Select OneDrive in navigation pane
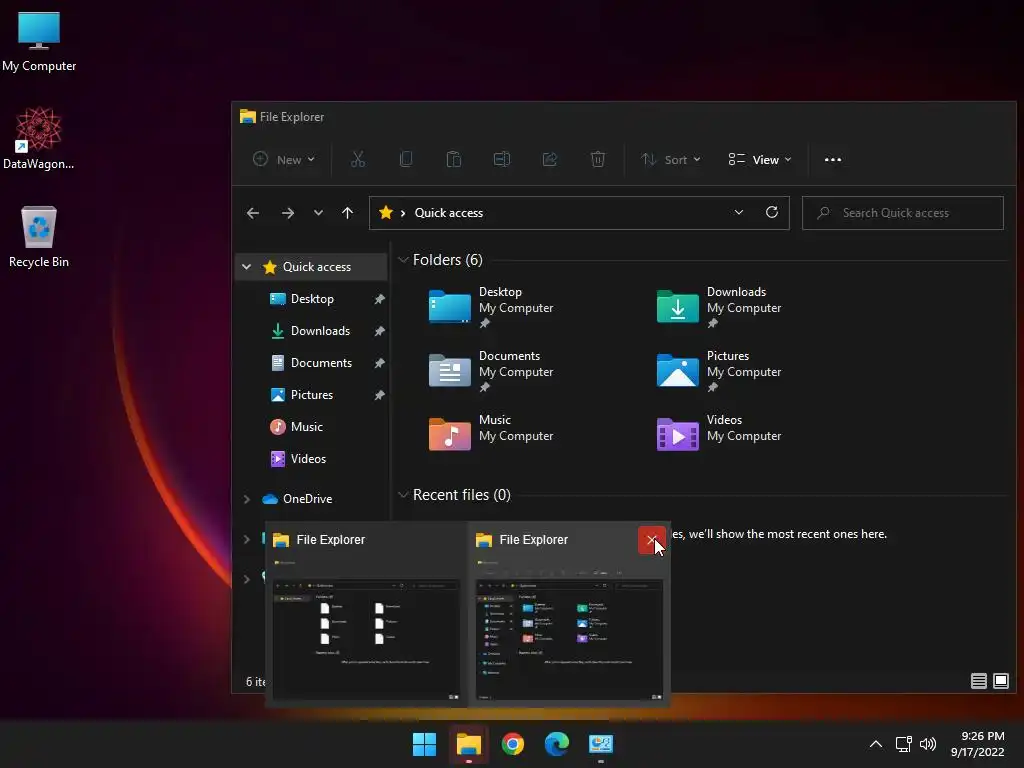 (307, 499)
